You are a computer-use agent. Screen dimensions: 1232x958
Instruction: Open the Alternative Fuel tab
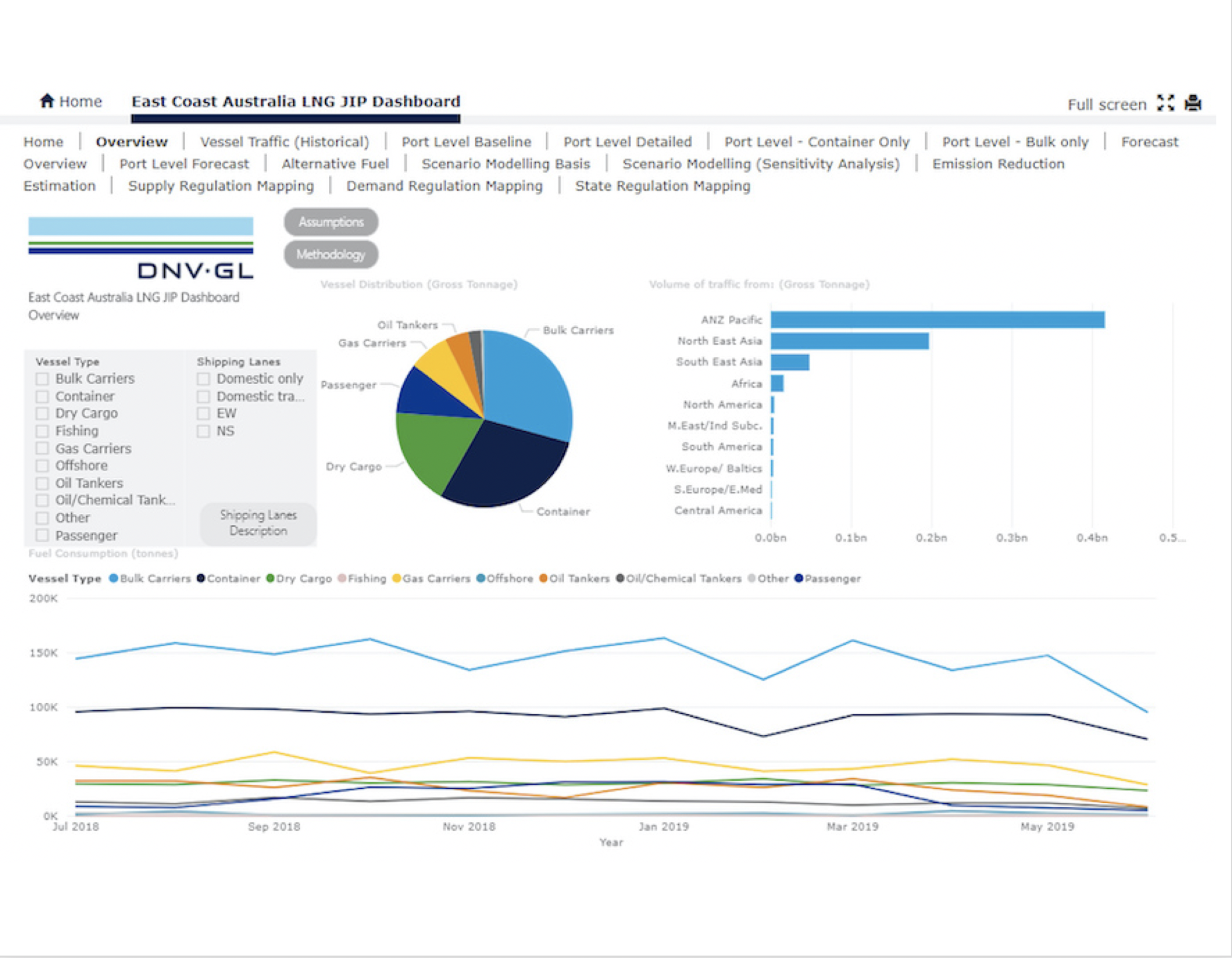pyautogui.click(x=335, y=164)
